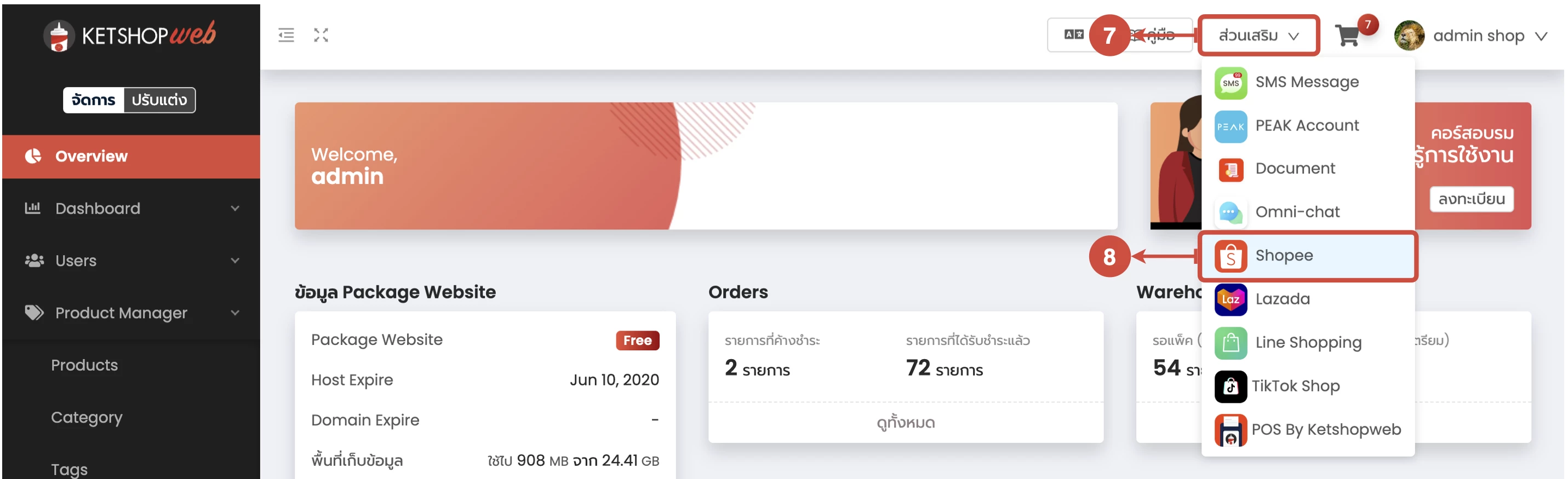1568x479 pixels.
Task: Go to Products in the sidebar
Action: tap(84, 365)
